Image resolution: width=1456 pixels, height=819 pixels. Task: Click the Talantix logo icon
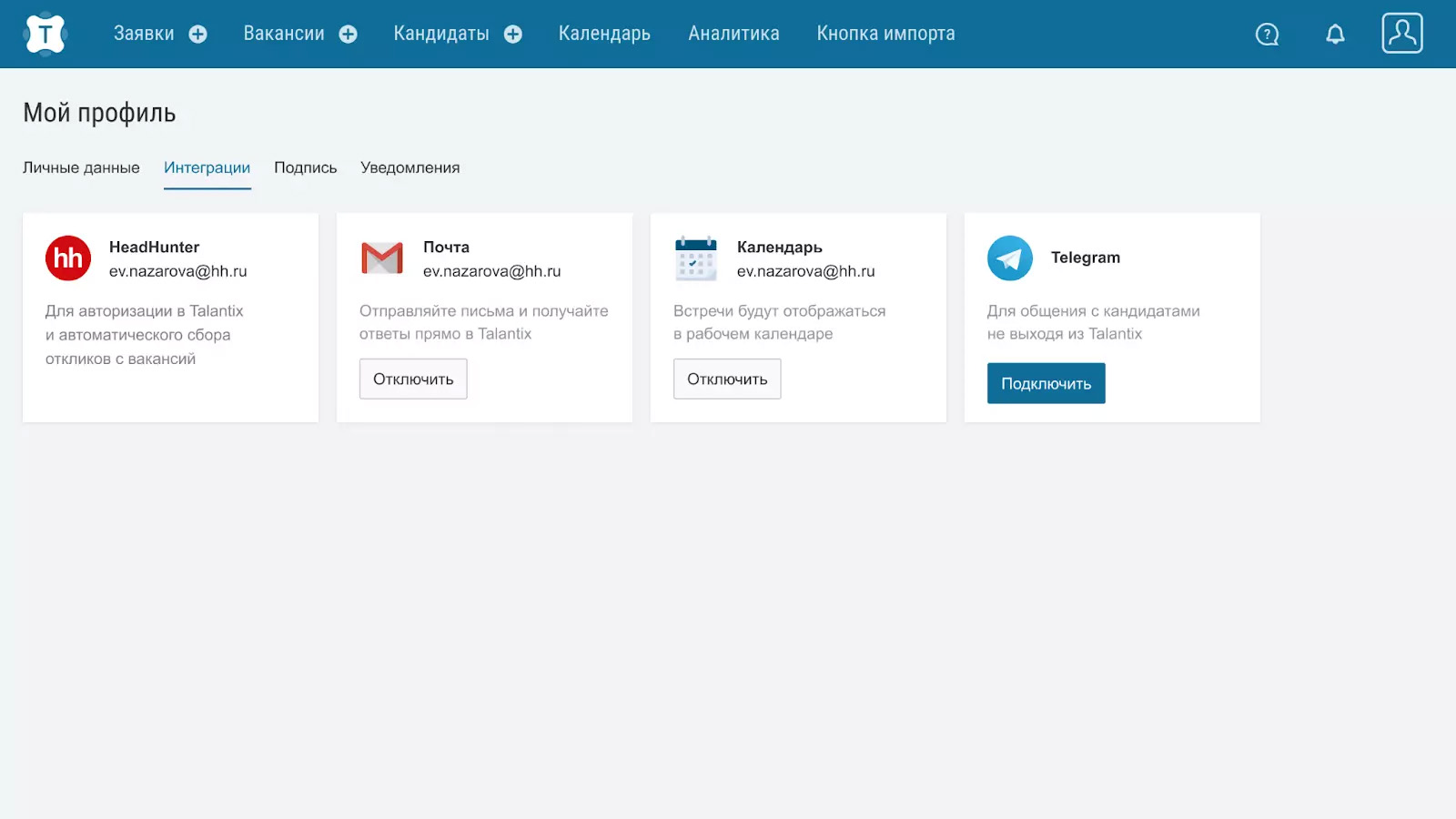(45, 35)
